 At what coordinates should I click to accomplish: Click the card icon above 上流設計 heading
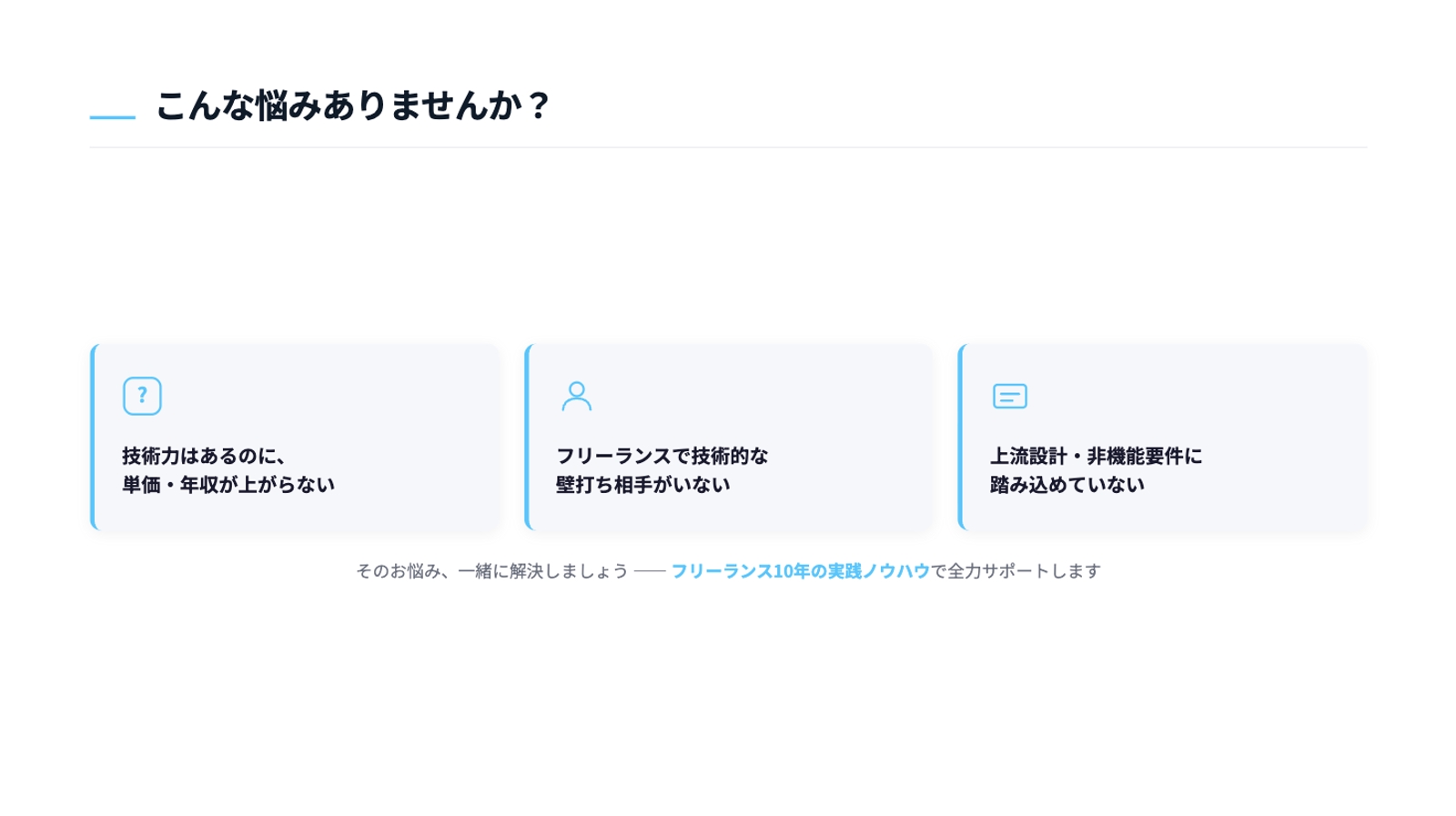(x=1009, y=396)
